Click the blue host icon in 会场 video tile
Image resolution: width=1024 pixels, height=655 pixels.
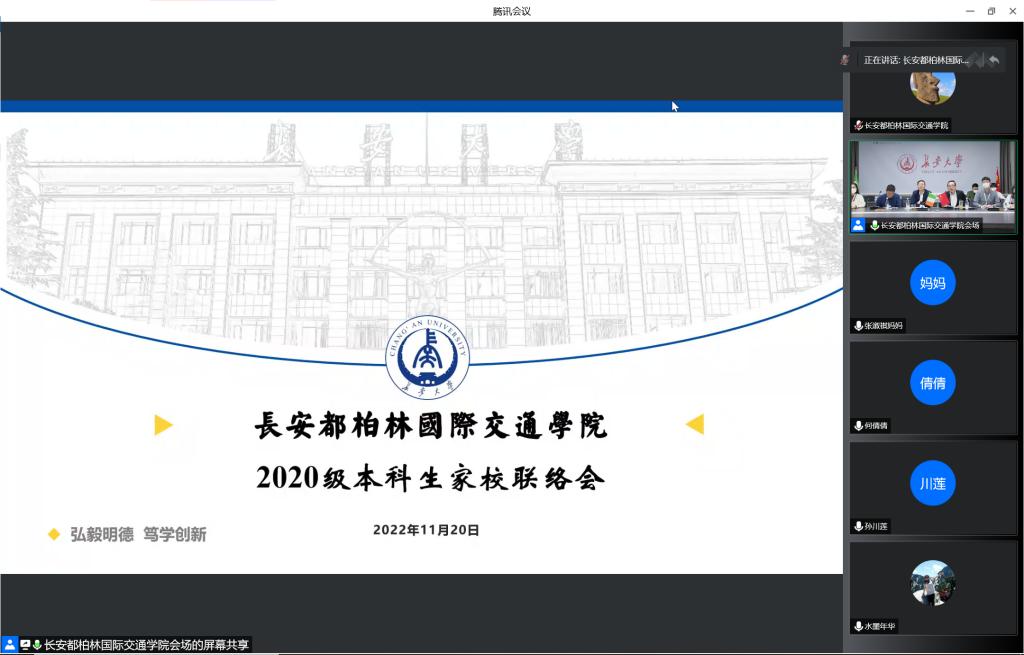point(858,226)
